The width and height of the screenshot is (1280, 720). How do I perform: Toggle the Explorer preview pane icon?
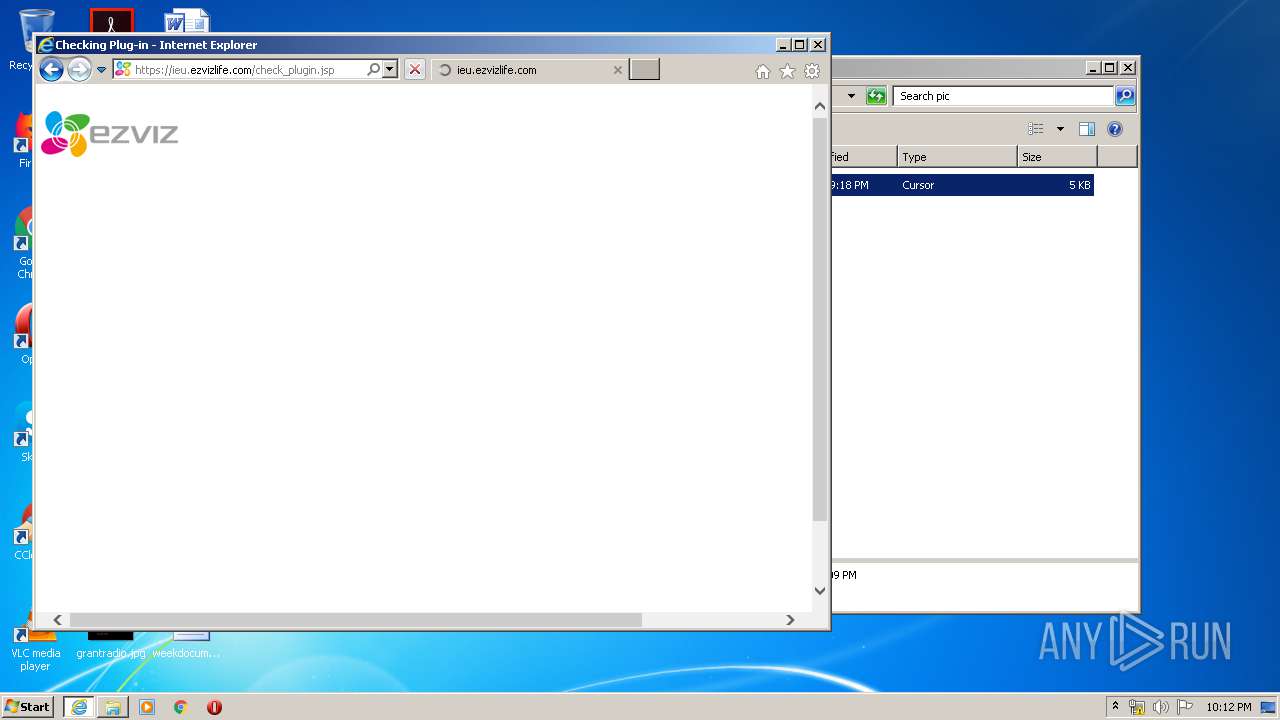tap(1087, 129)
